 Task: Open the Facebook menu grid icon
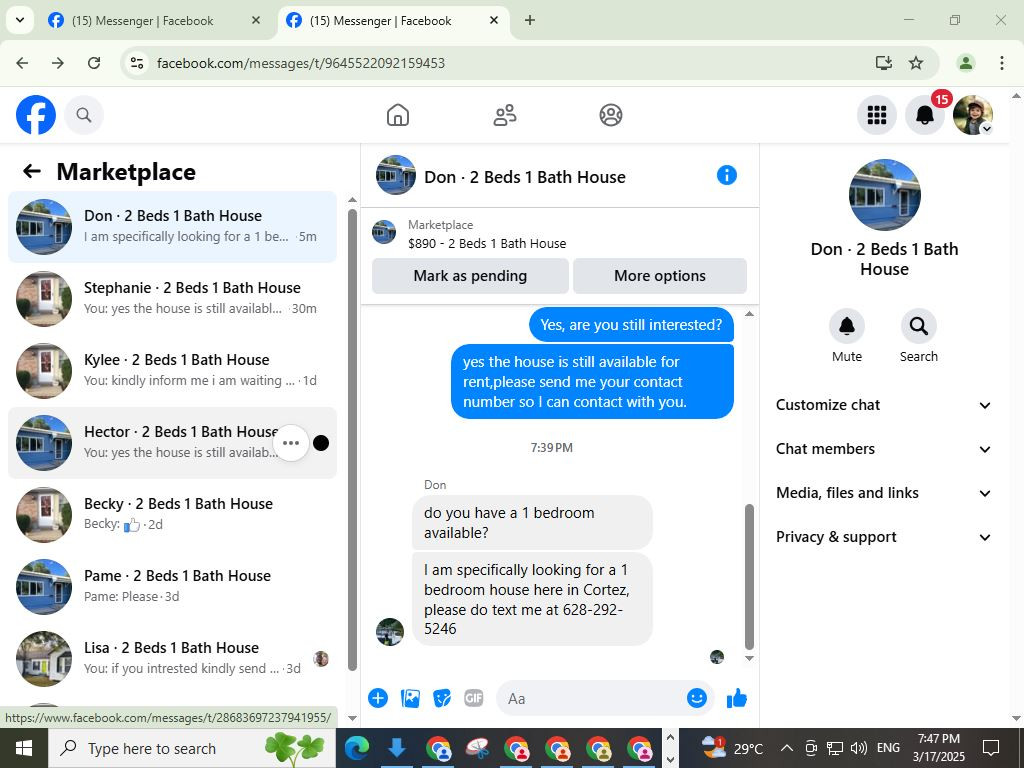pyautogui.click(x=876, y=115)
